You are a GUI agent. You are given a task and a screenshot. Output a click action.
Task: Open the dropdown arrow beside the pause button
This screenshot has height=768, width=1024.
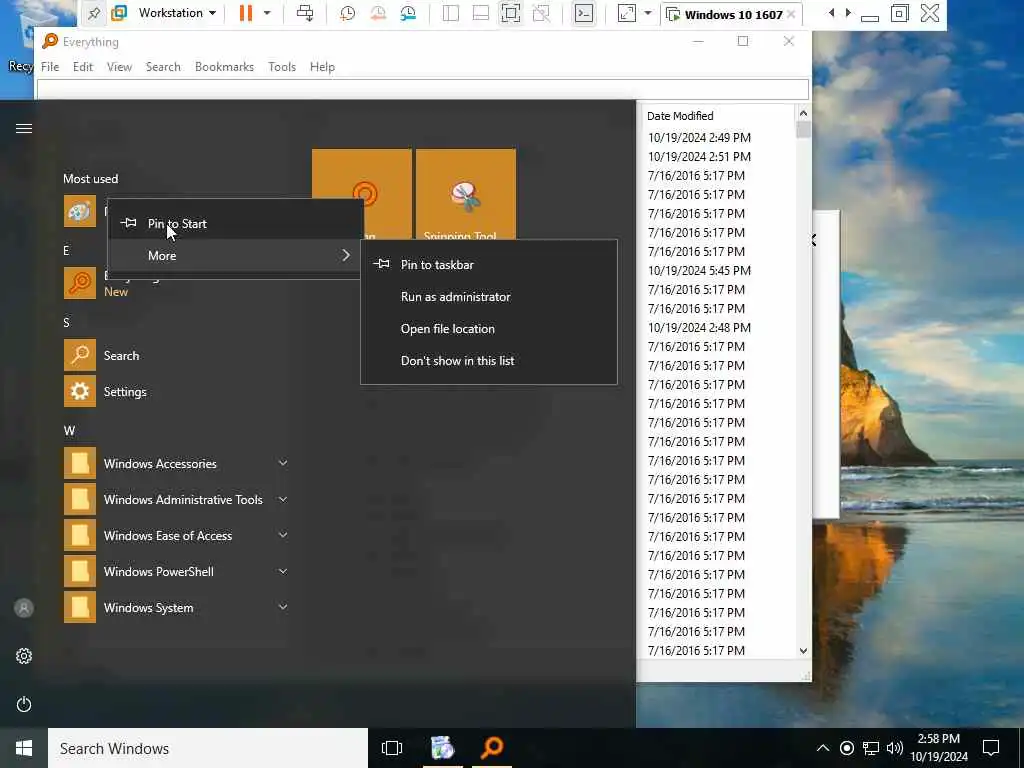point(266,13)
